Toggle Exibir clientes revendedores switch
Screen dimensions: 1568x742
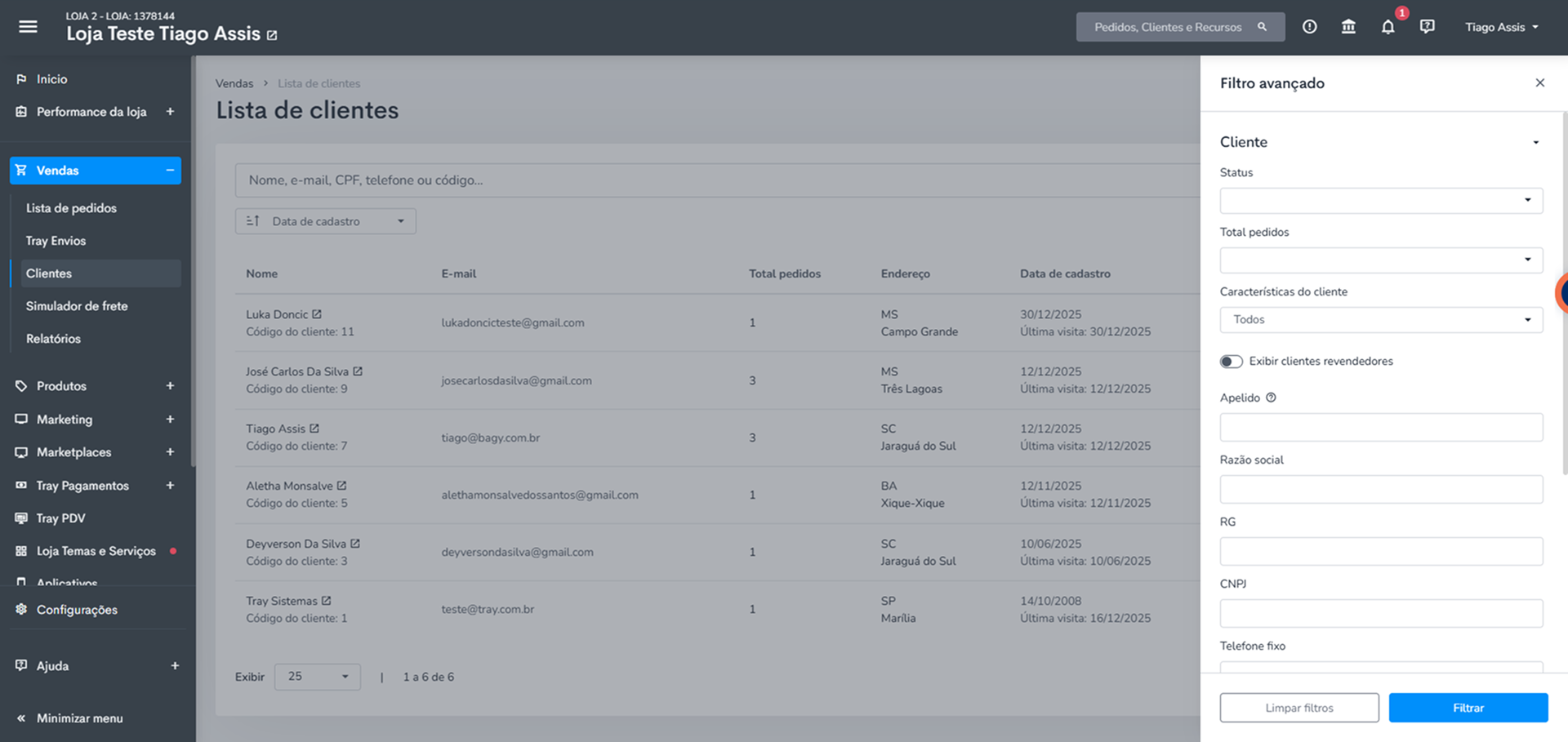[x=1231, y=362]
